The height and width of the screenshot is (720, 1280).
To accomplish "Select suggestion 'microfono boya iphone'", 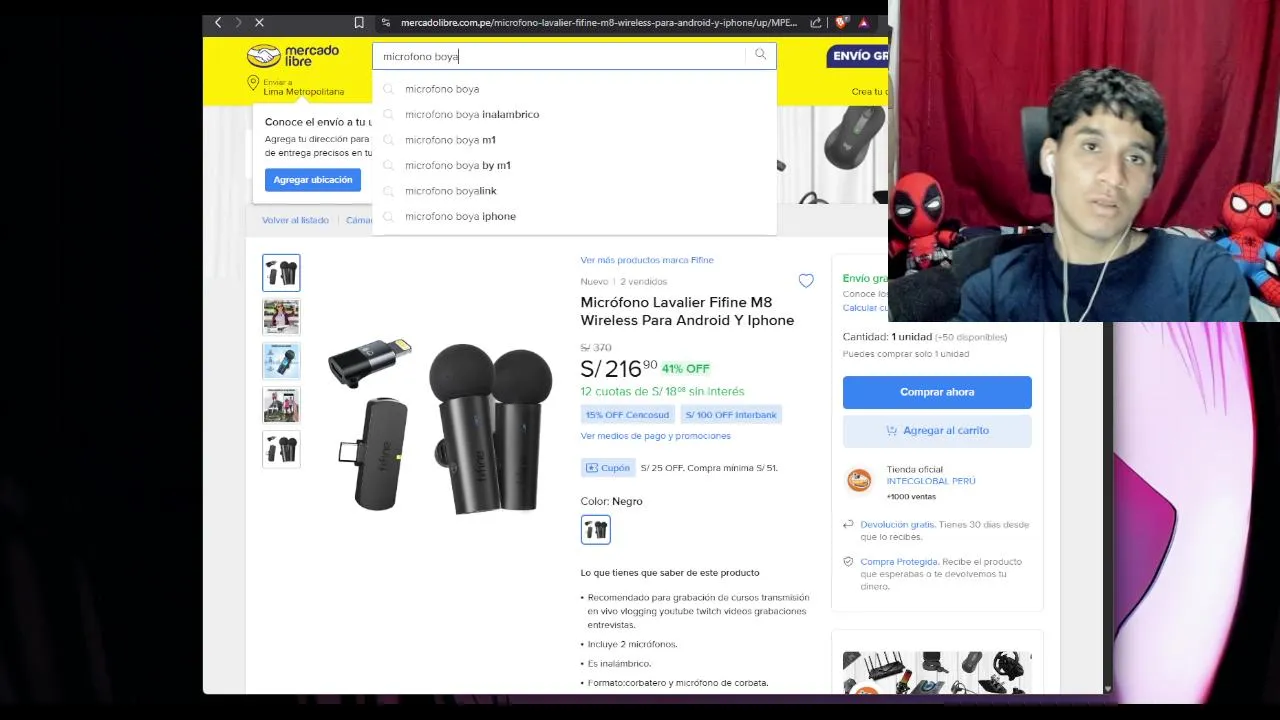I will point(574,216).
